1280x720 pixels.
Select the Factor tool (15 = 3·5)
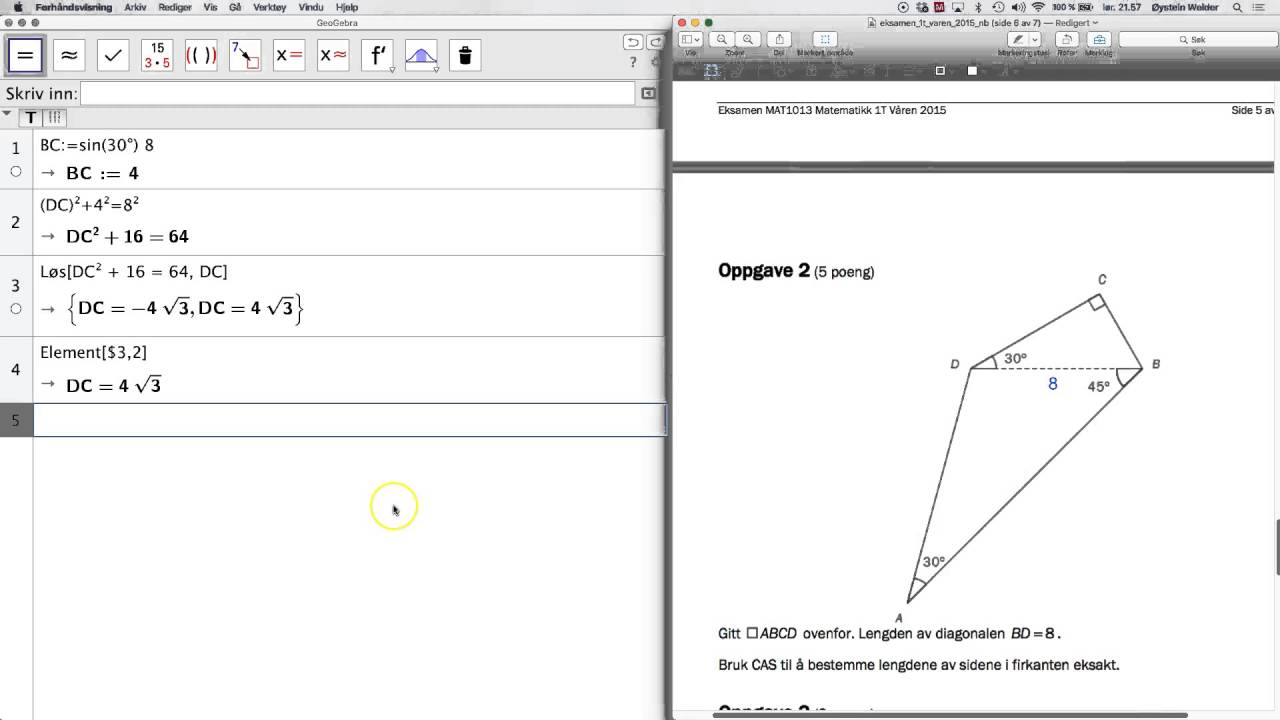[x=157, y=56]
